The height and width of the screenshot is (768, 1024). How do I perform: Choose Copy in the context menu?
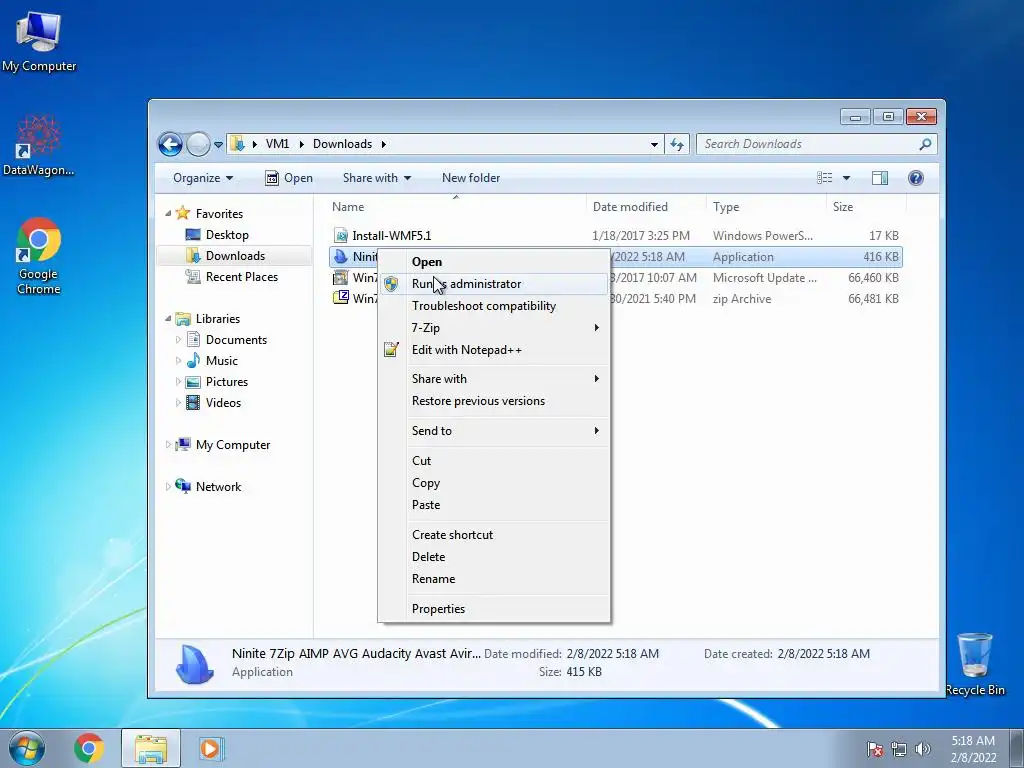(x=494, y=483)
